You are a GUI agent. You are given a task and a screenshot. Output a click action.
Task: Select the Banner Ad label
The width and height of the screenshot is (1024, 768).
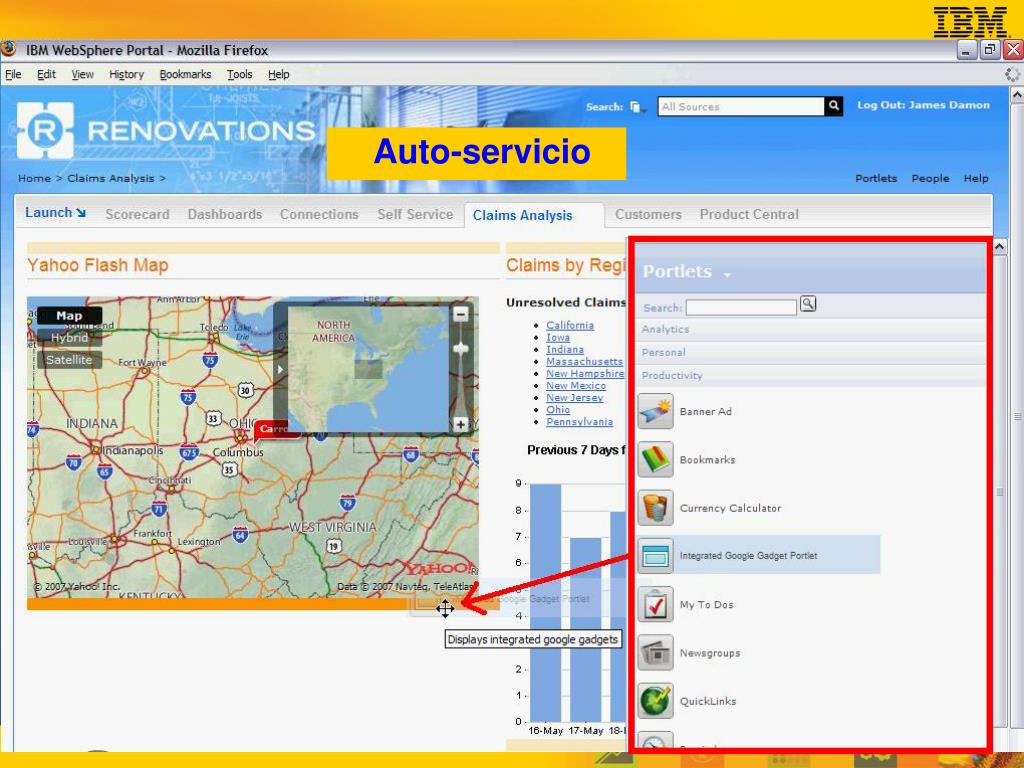pyautogui.click(x=705, y=411)
